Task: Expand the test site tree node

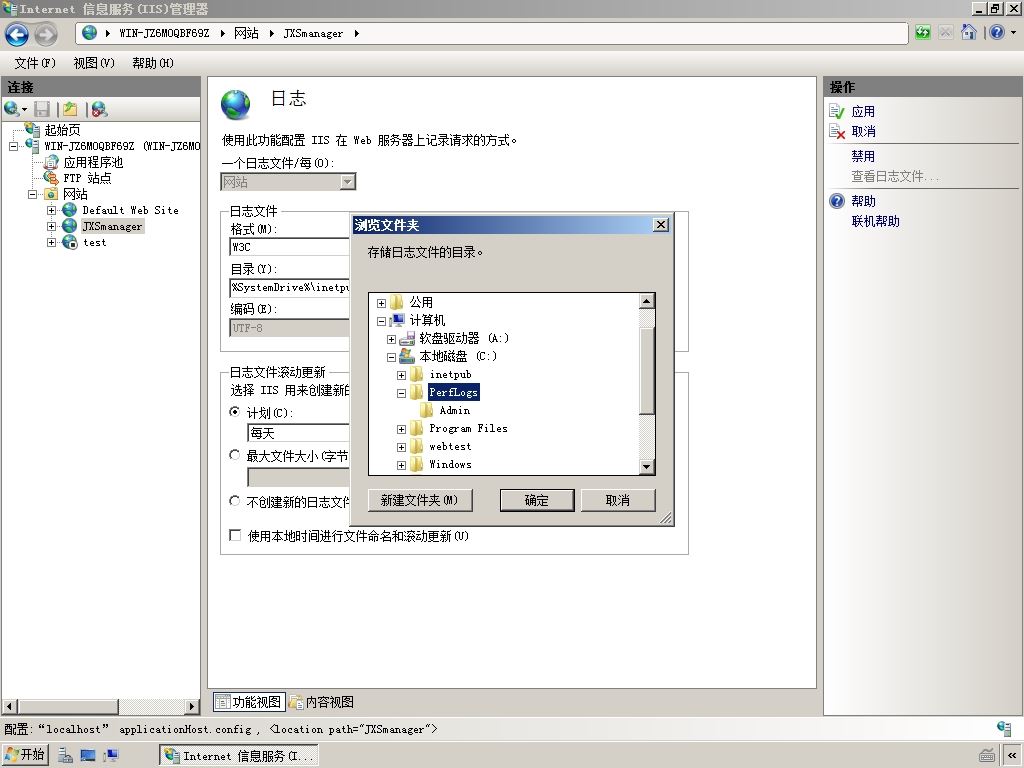Action: (51, 242)
